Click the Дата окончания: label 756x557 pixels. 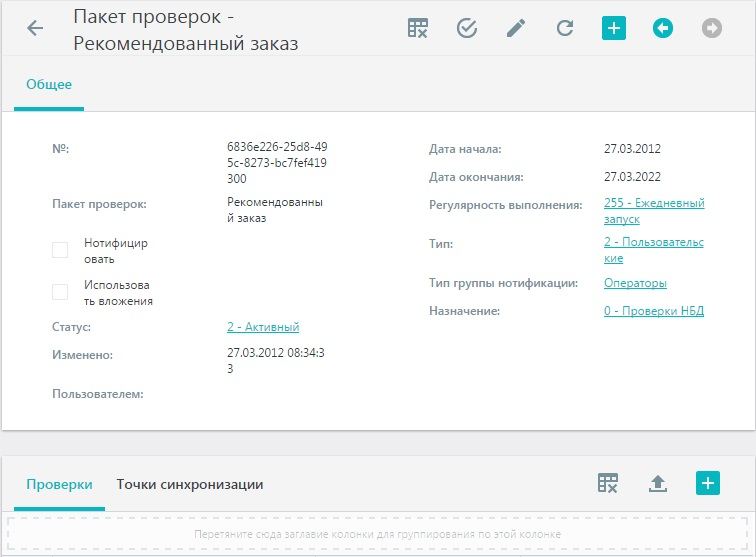[x=476, y=177]
